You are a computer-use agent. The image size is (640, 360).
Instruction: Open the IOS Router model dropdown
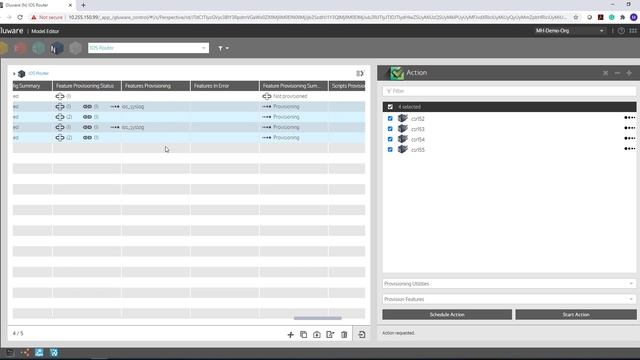(148, 48)
